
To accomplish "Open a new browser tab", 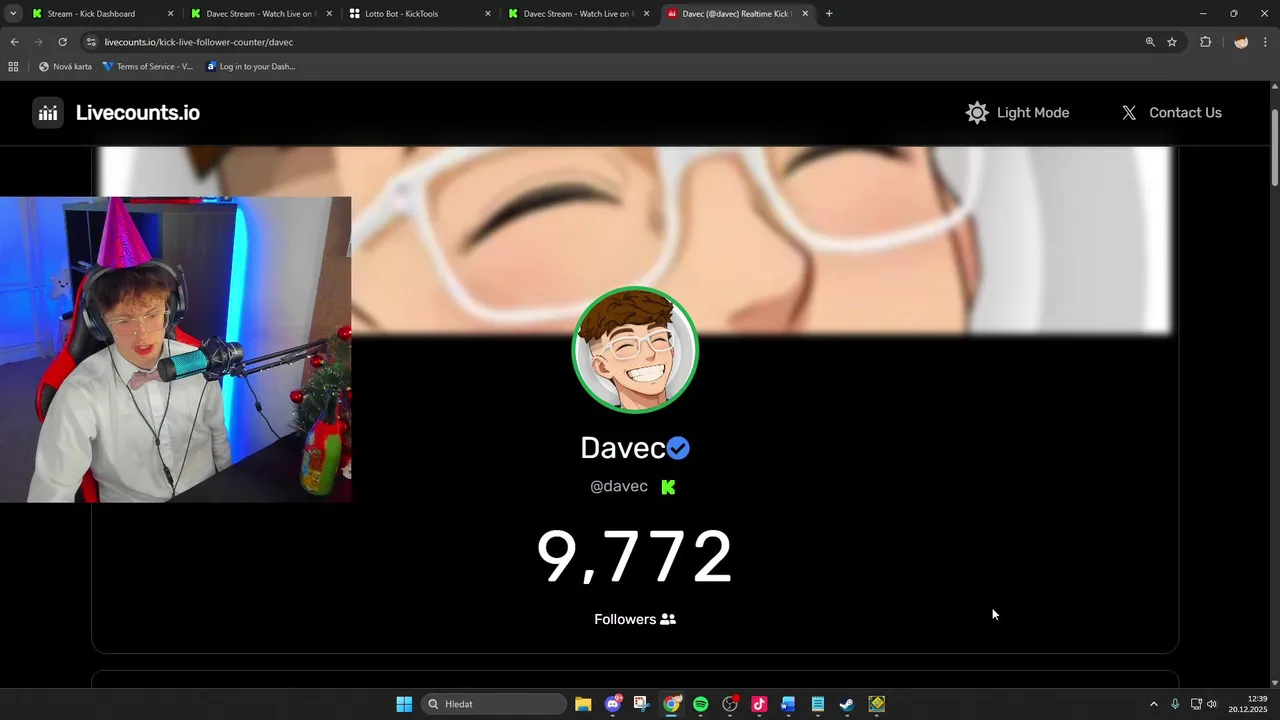I will coord(829,14).
